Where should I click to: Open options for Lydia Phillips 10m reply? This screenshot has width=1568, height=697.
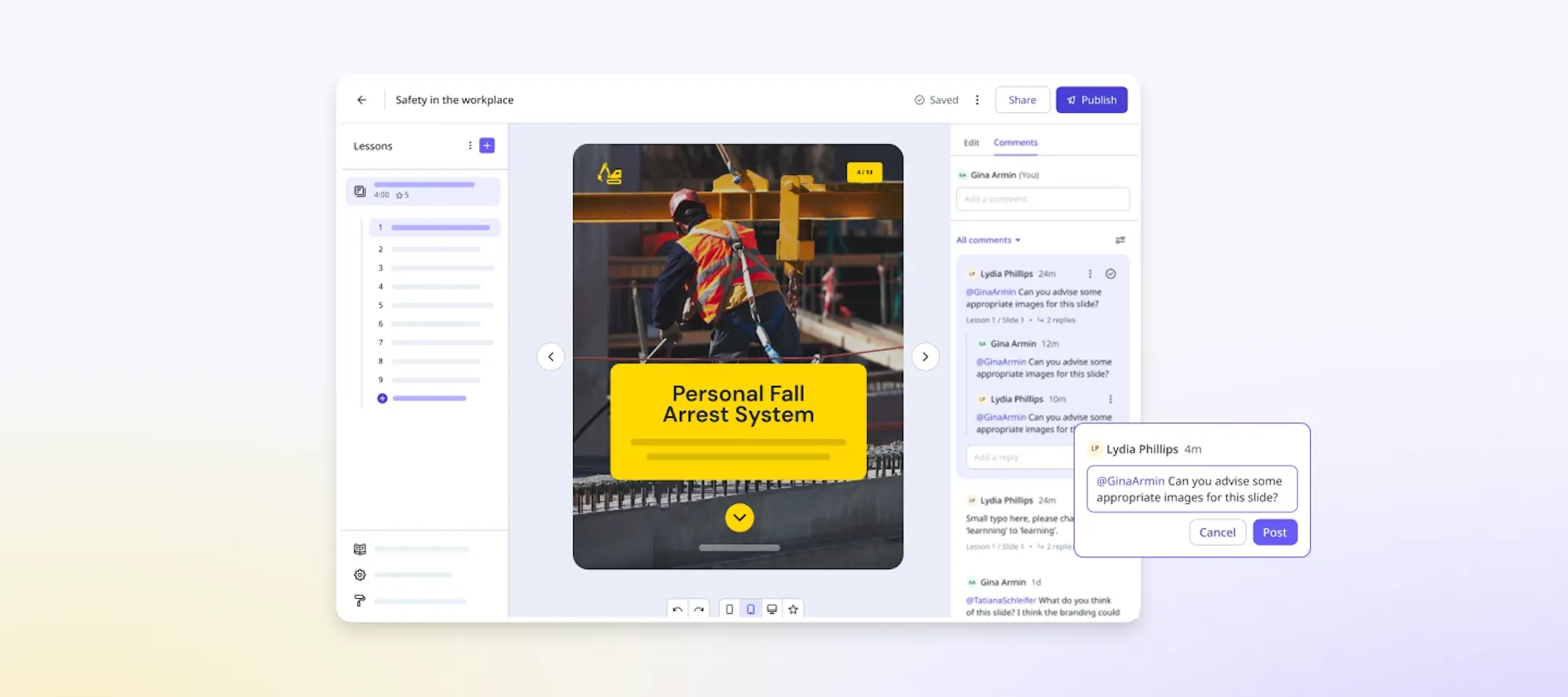click(x=1110, y=399)
